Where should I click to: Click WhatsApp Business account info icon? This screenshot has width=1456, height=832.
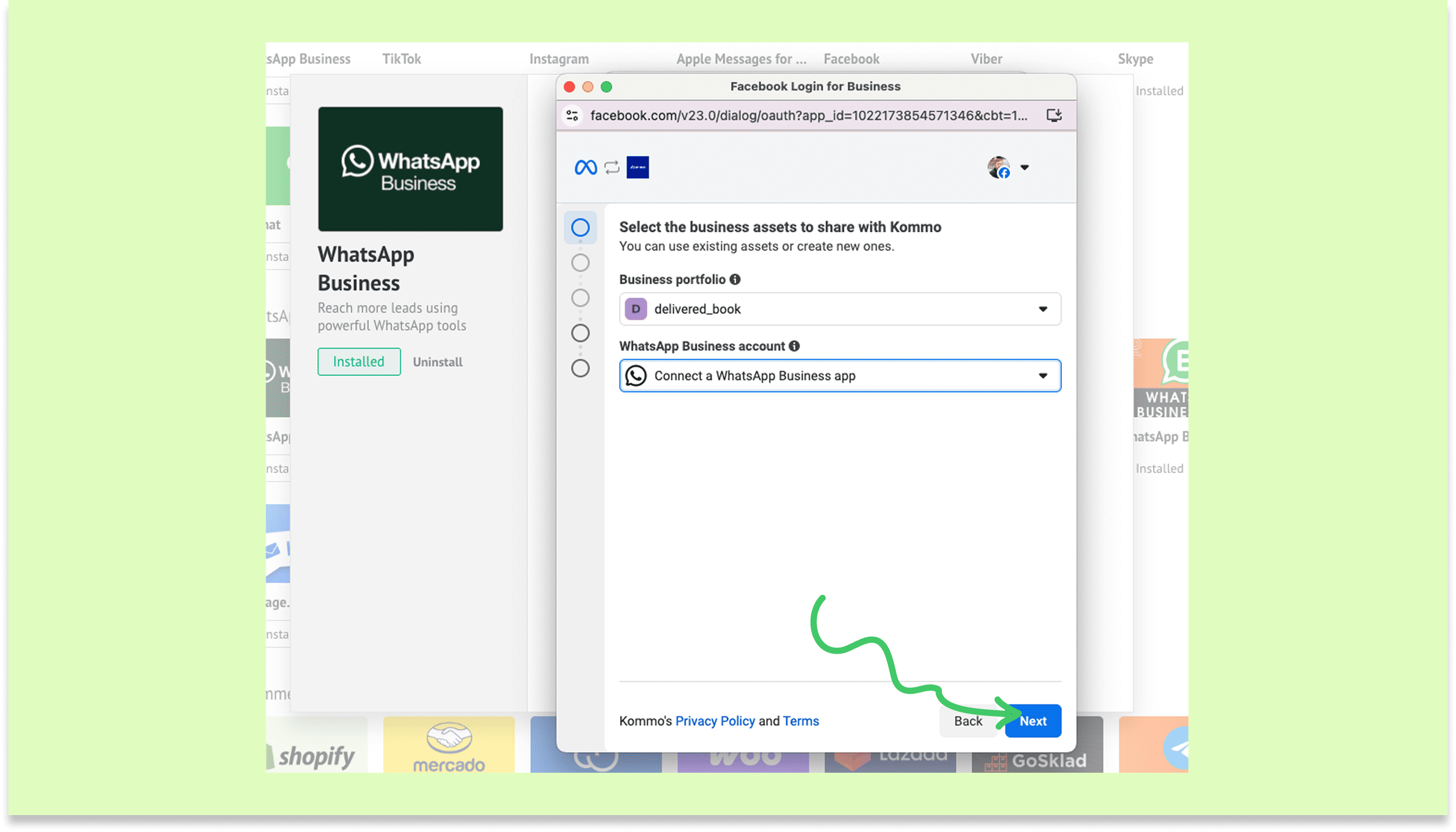click(794, 346)
